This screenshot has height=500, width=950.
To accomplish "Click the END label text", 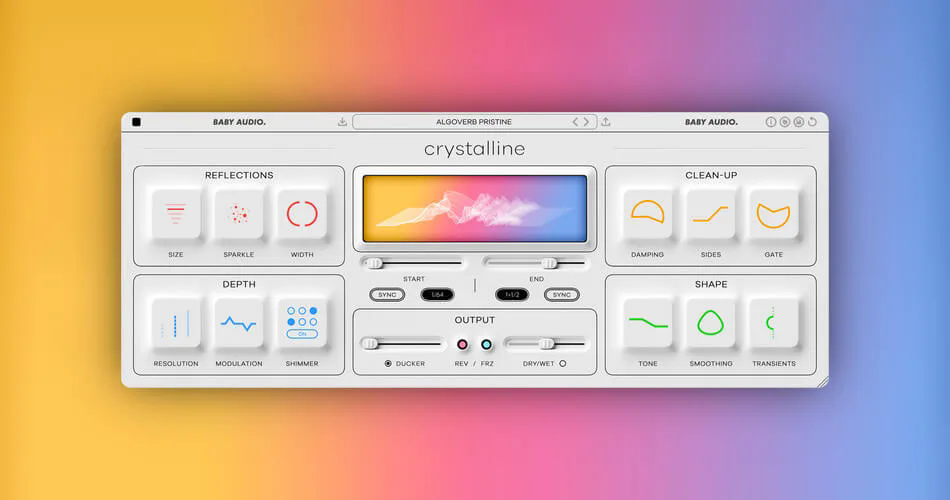I will point(537,279).
